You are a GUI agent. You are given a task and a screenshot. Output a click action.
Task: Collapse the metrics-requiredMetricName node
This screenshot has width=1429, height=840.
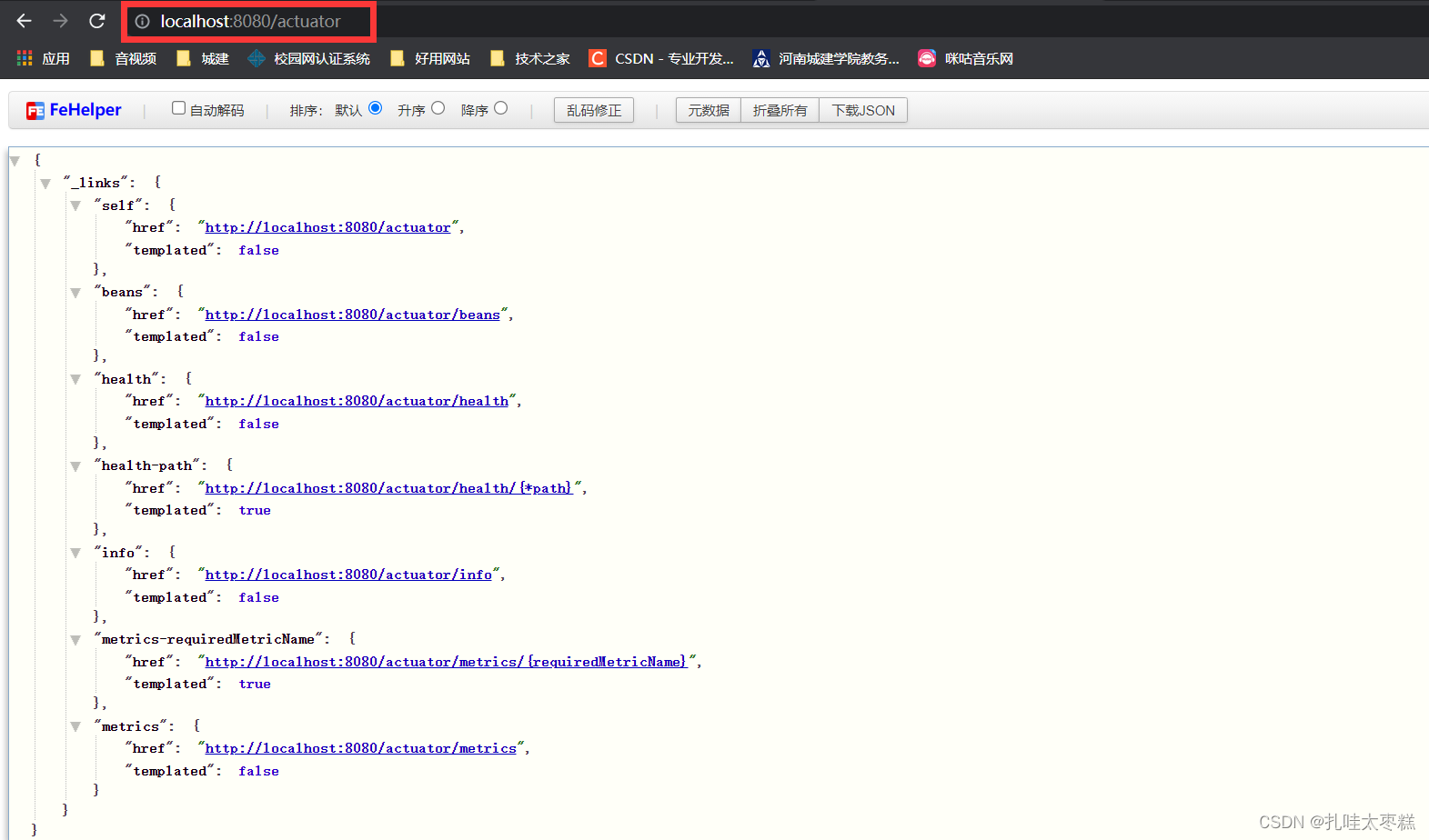[x=76, y=640]
